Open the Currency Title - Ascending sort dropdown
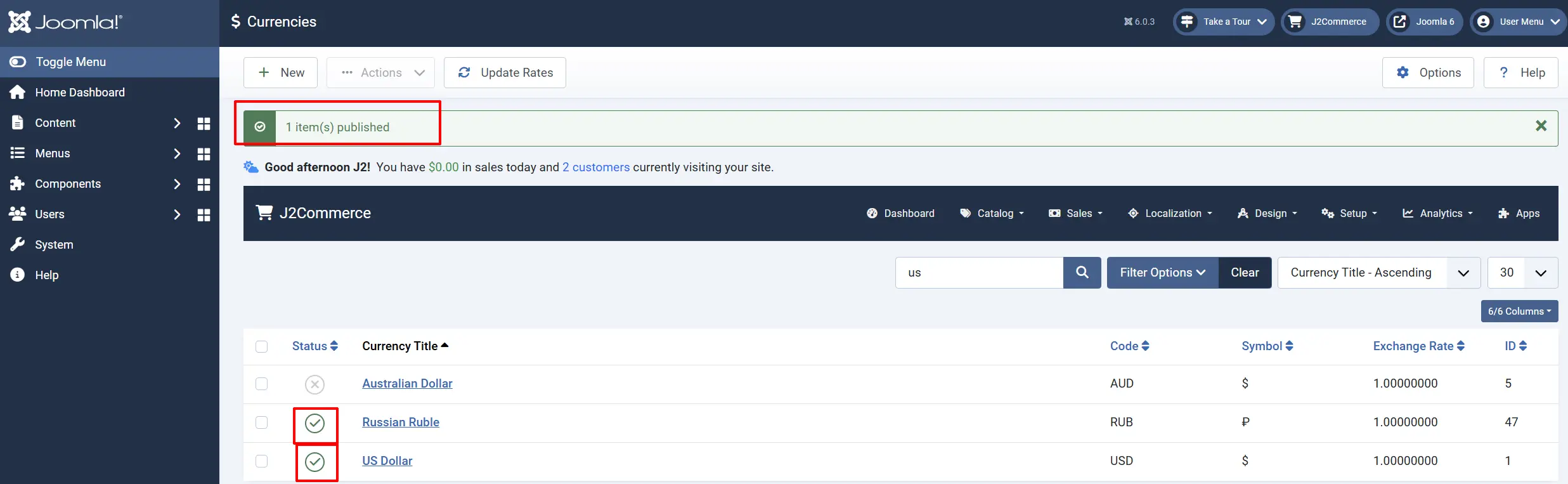 [1379, 273]
